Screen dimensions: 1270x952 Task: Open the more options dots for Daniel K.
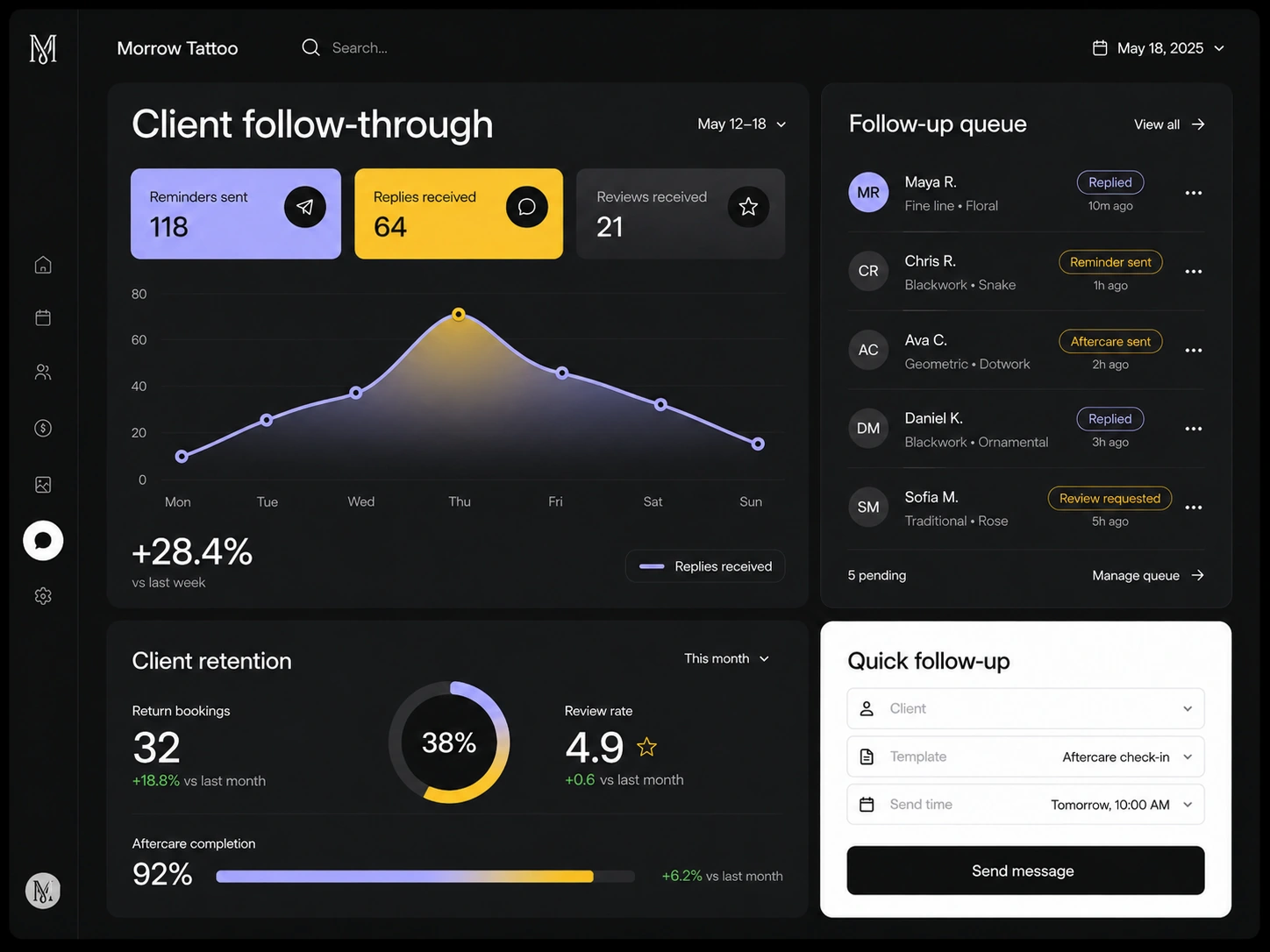point(1194,429)
